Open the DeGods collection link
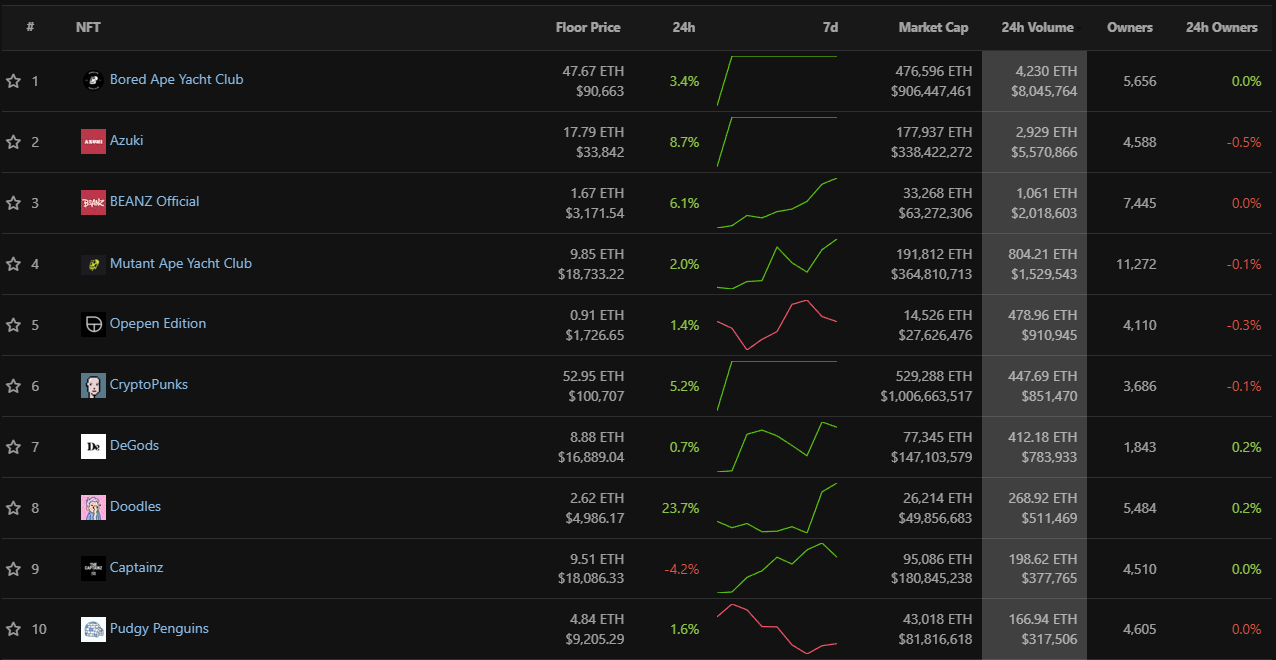The width and height of the screenshot is (1276, 660). pos(134,445)
